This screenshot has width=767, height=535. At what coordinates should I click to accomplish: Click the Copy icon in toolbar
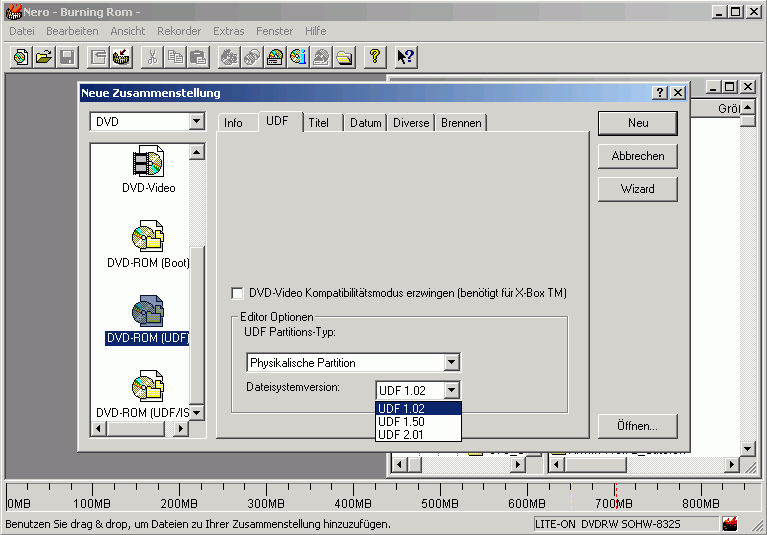(x=175, y=57)
